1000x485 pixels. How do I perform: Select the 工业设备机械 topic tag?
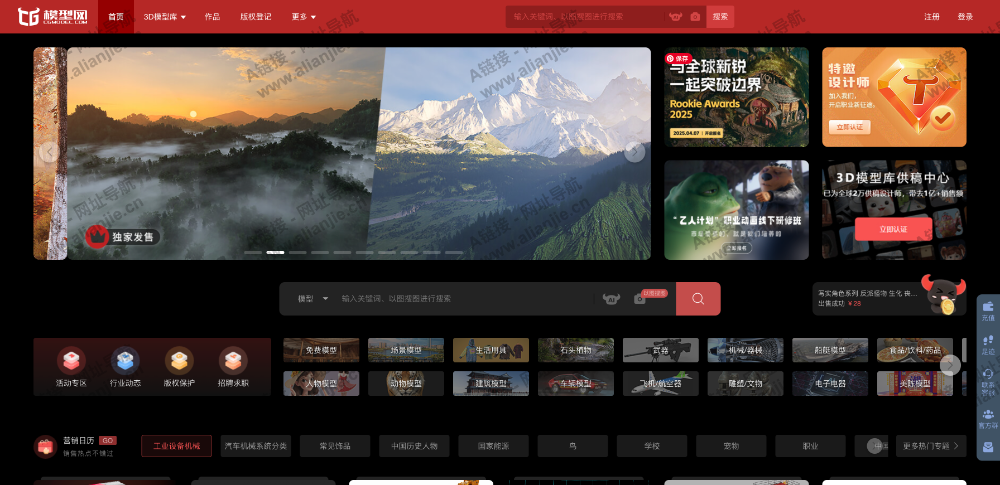[177, 446]
